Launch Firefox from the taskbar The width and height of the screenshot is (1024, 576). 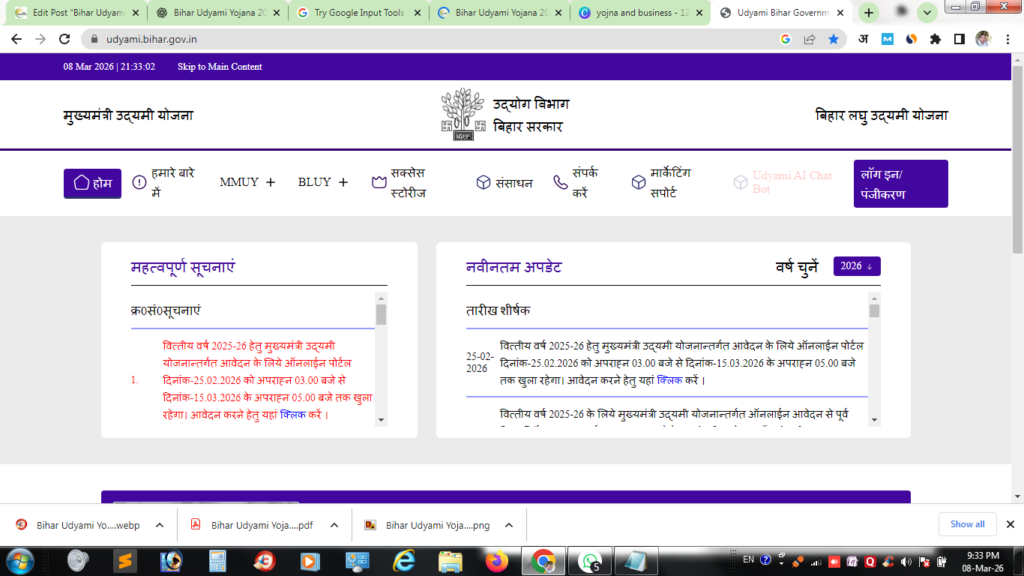496,561
